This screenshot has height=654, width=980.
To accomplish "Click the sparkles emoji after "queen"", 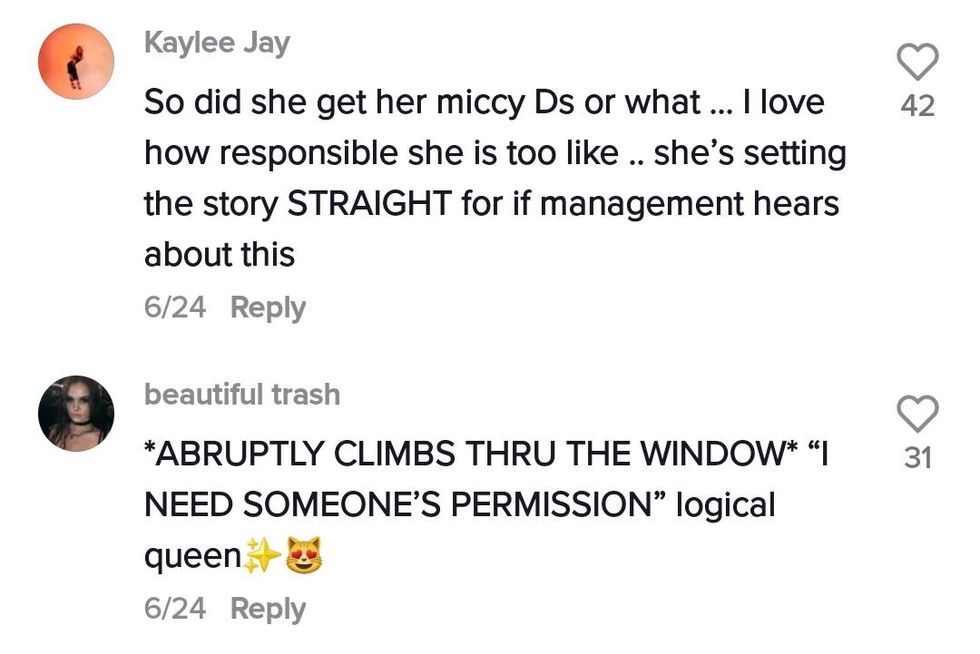I will coord(259,557).
